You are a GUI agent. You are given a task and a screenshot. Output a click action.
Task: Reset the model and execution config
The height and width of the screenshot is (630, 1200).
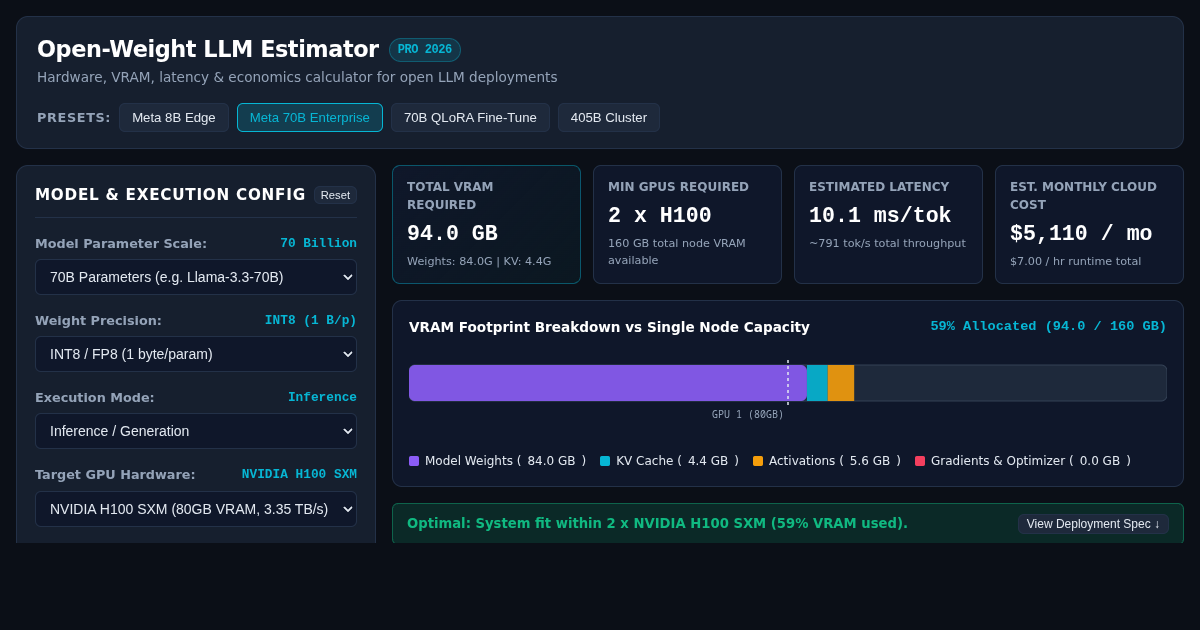pyautogui.click(x=335, y=195)
